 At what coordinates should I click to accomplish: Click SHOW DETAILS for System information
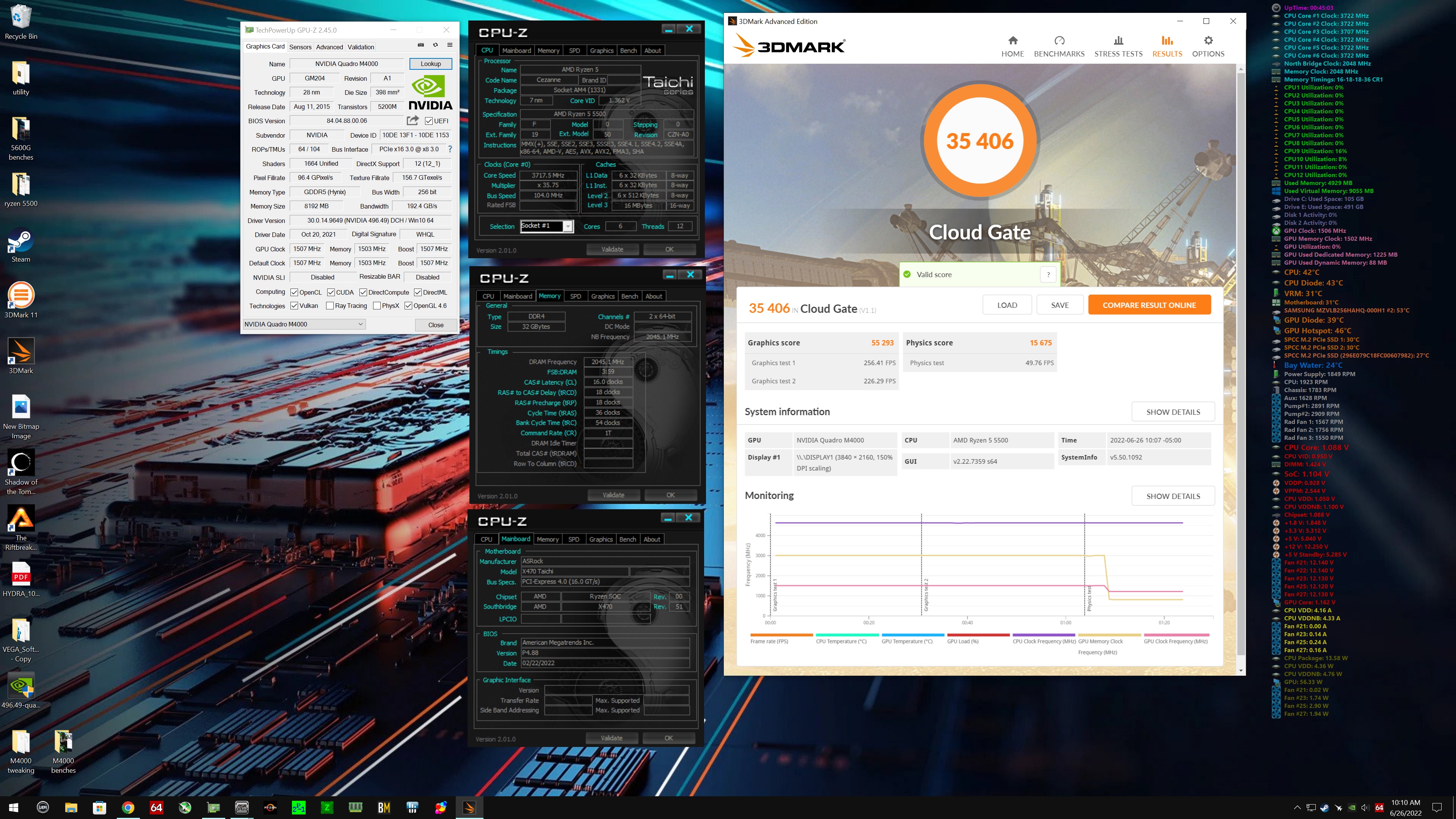coord(1173,412)
